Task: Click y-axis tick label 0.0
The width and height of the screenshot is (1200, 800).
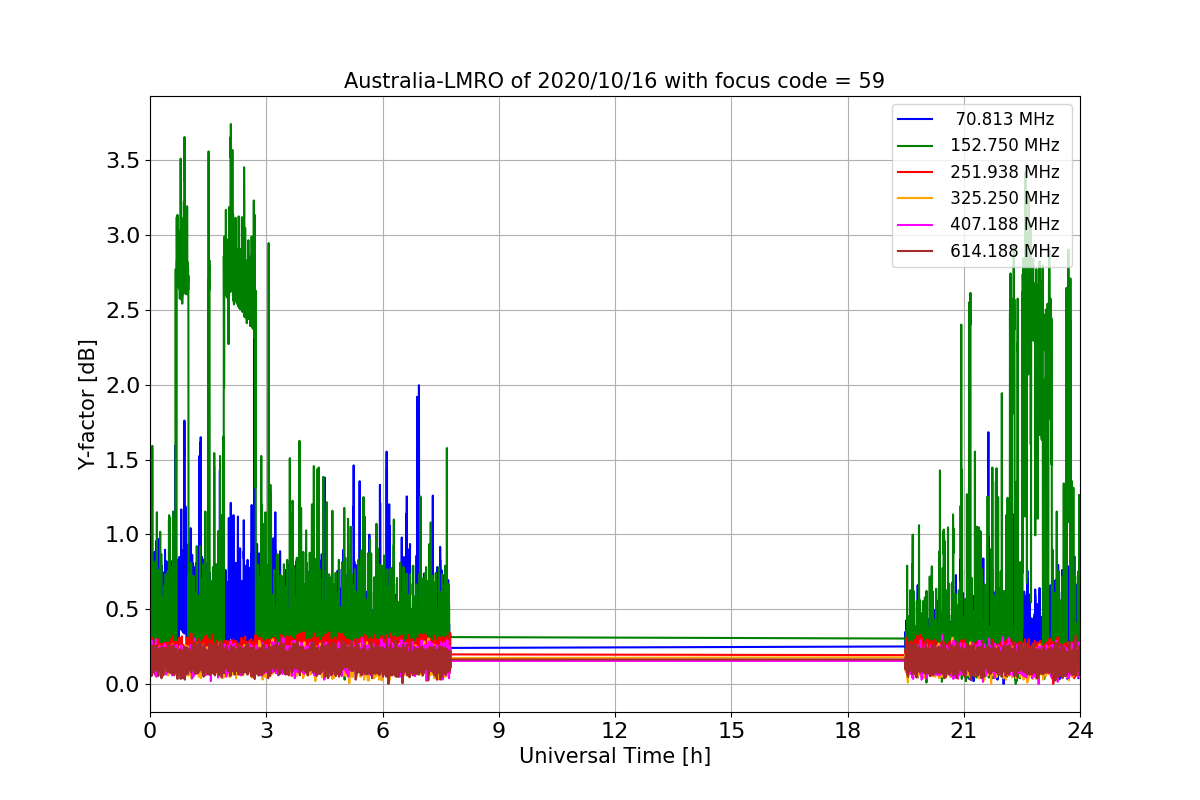Action: 121,685
